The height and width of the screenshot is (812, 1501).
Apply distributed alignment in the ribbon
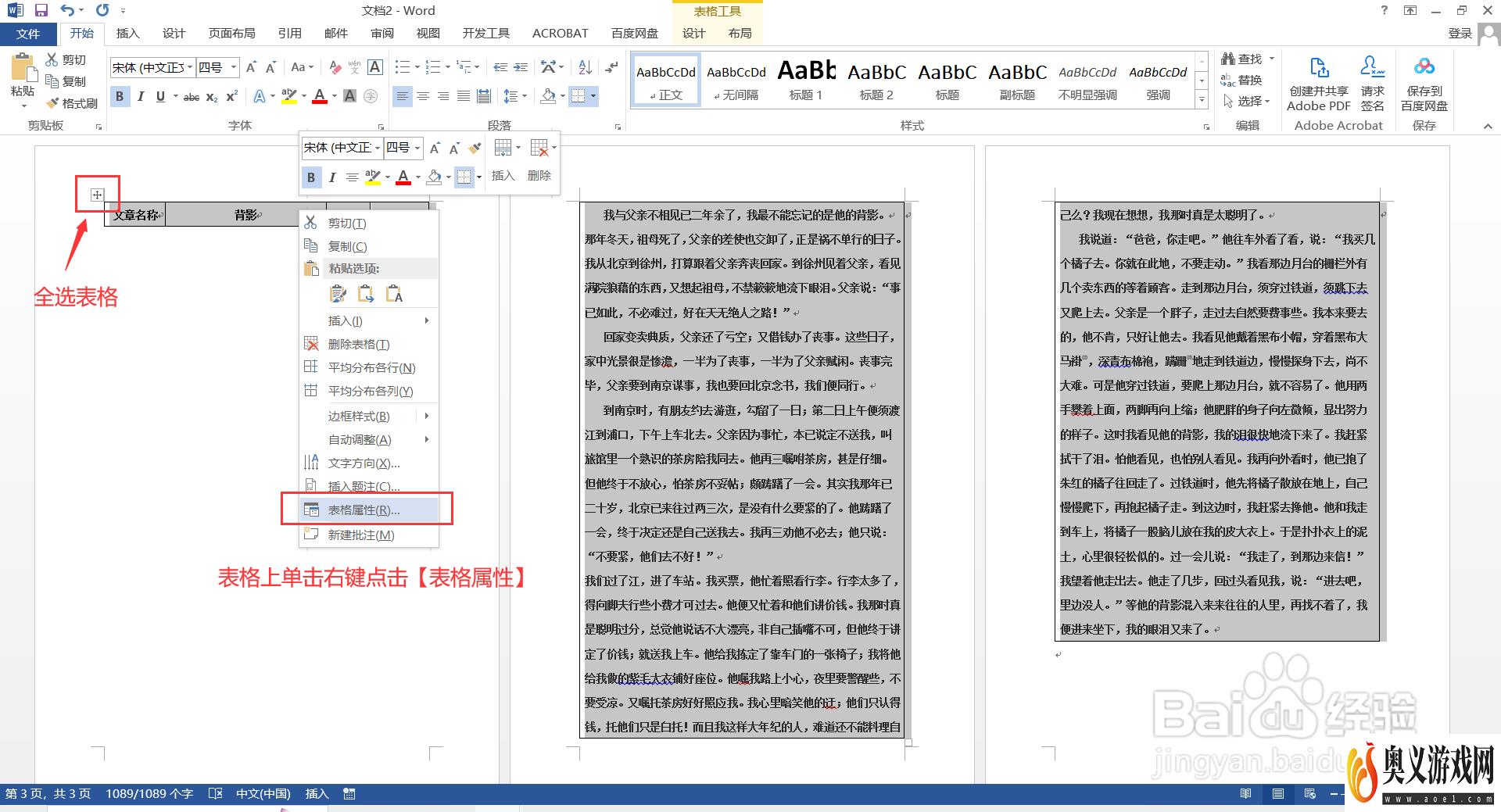[x=484, y=96]
